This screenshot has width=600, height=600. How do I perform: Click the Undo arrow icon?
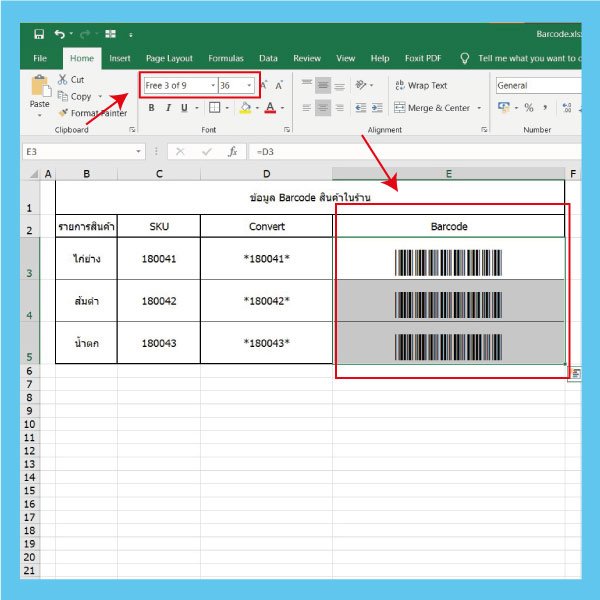point(59,34)
